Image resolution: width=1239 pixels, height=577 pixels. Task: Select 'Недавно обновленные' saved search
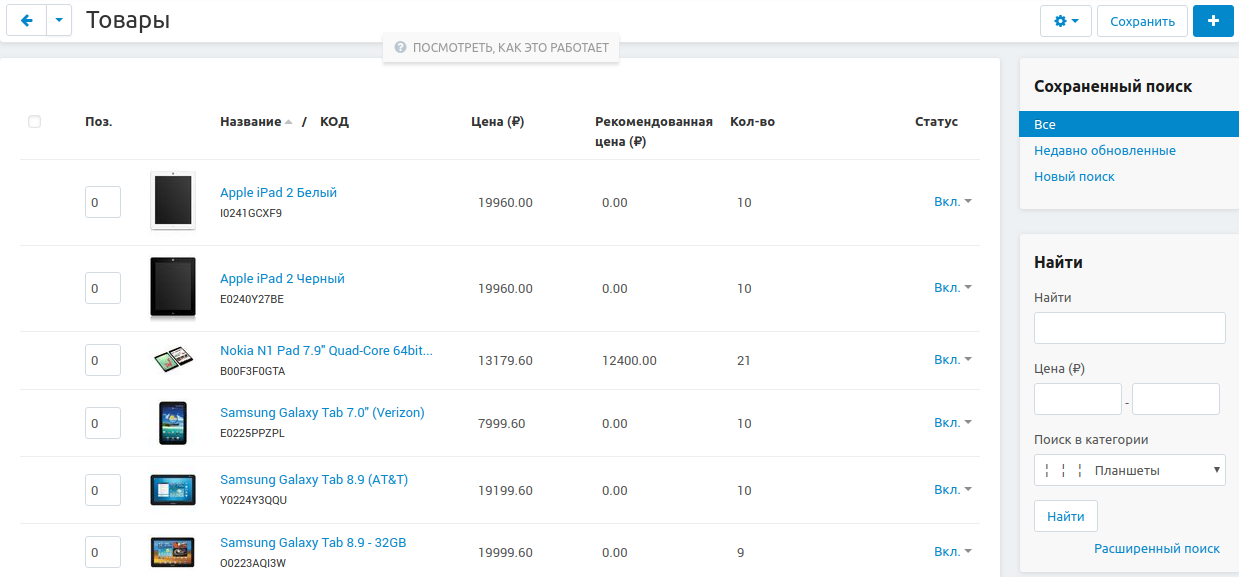click(1105, 151)
